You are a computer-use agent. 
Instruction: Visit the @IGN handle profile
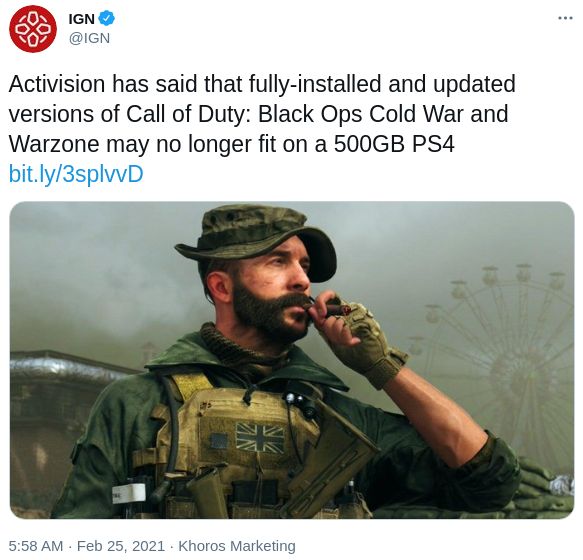(x=89, y=38)
